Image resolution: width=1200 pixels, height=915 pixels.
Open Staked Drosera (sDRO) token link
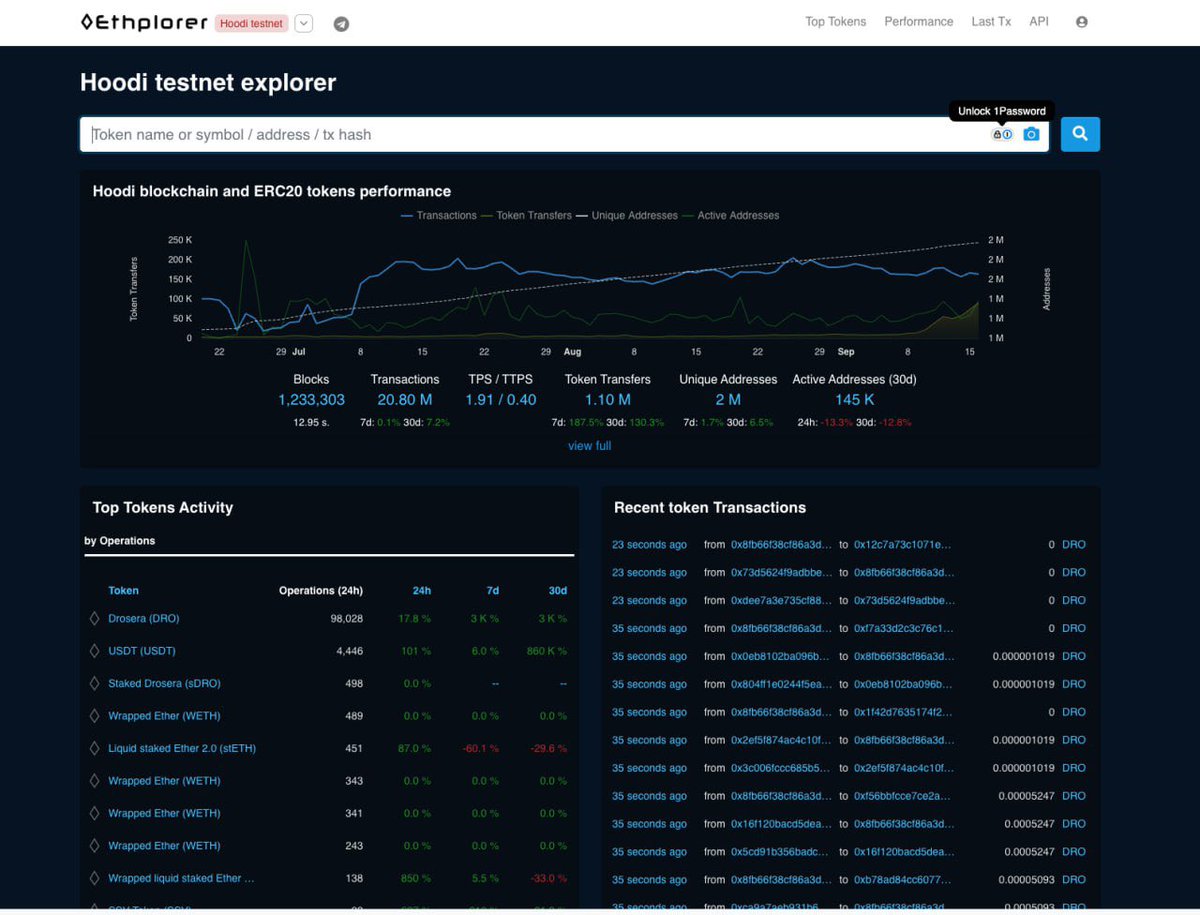(x=164, y=684)
